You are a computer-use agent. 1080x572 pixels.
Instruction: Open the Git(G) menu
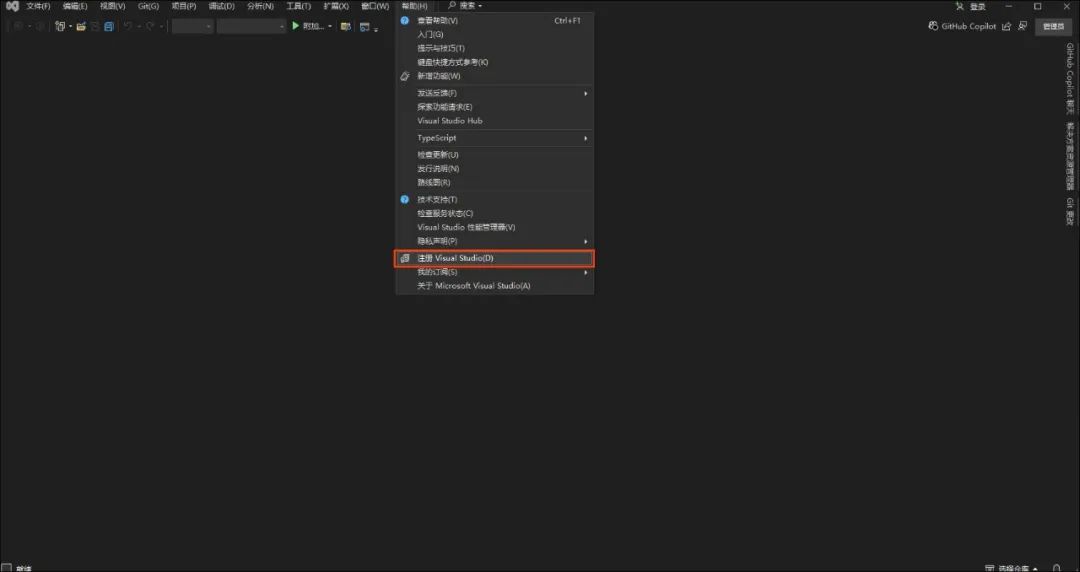click(x=148, y=6)
